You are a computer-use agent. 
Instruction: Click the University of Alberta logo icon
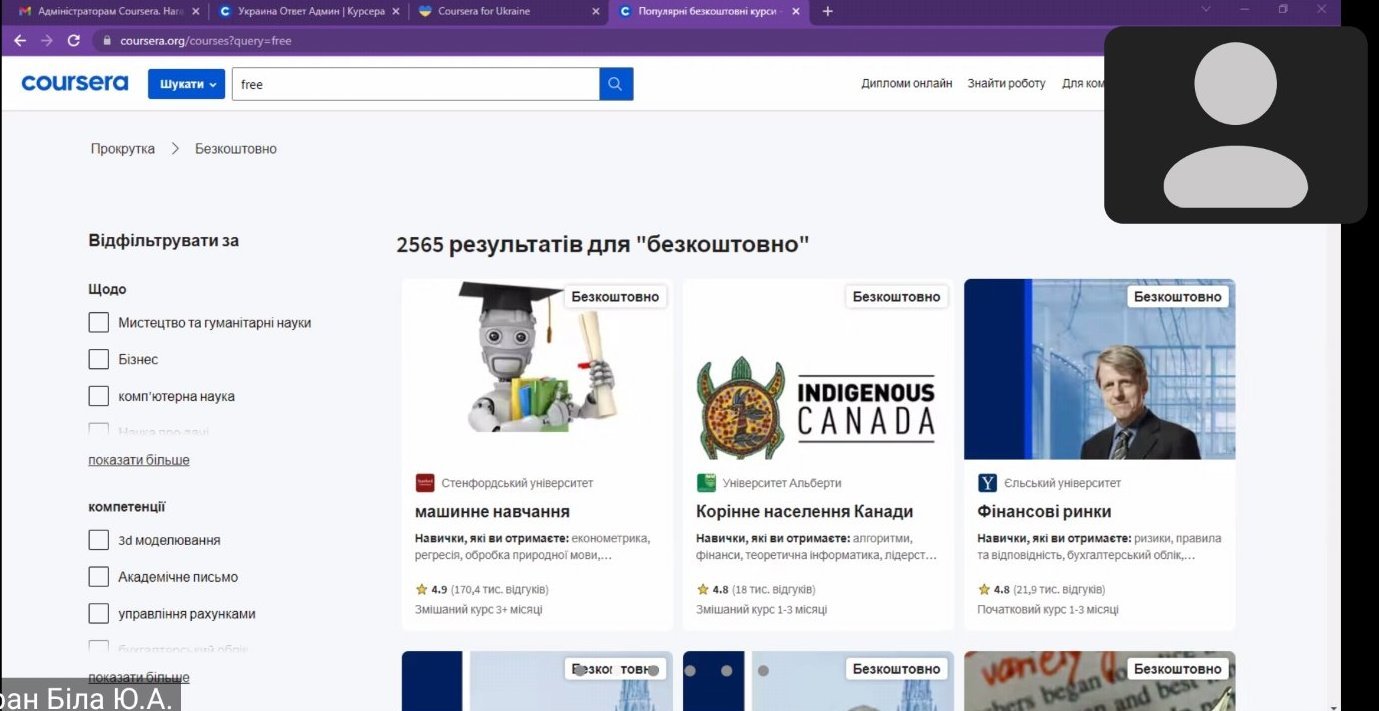706,483
